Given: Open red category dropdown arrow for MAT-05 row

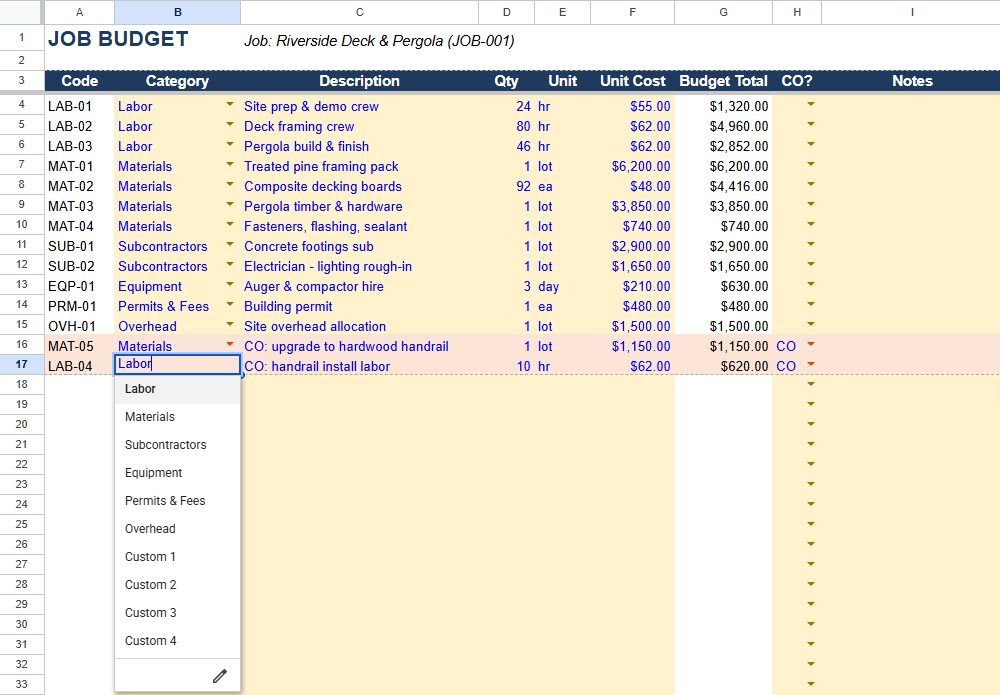Looking at the screenshot, I should click(230, 344).
